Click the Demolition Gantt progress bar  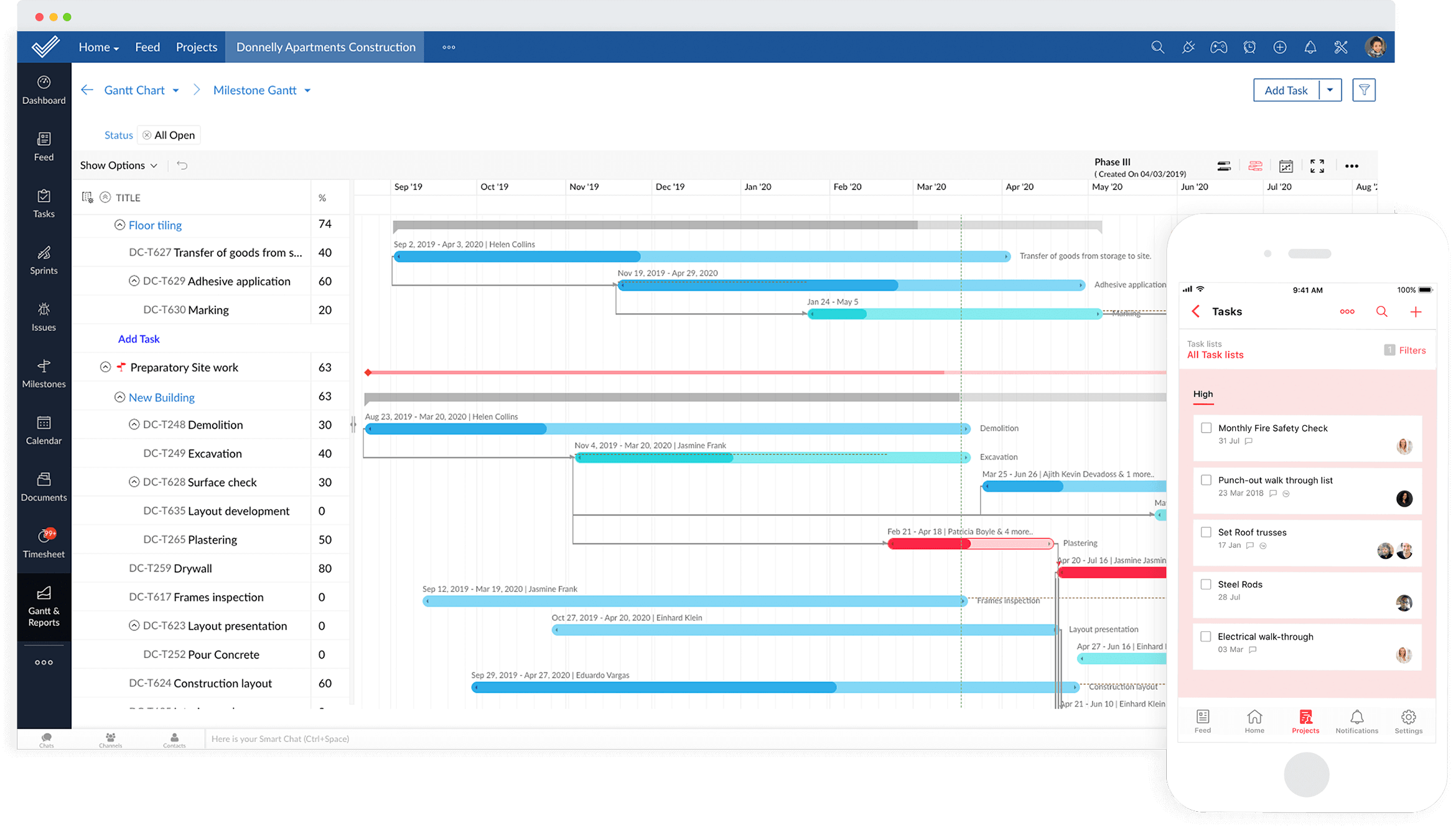coord(667,429)
